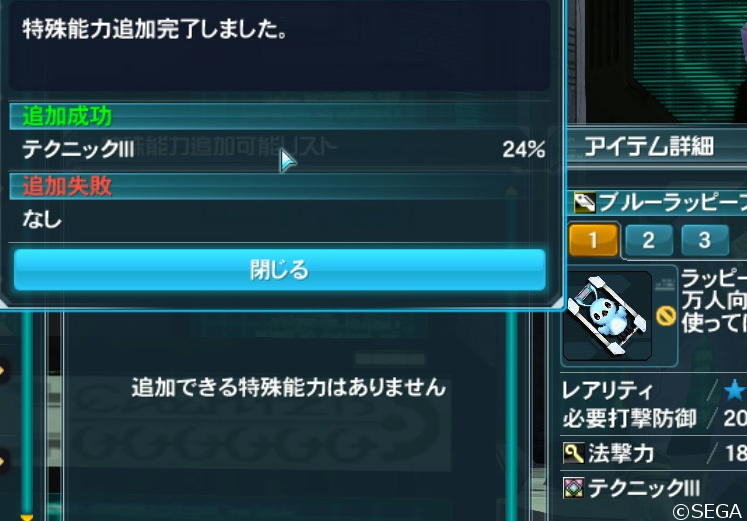The height and width of the screenshot is (521, 747).
Task: Select the テクニックIII success row
Action: (x=280, y=150)
